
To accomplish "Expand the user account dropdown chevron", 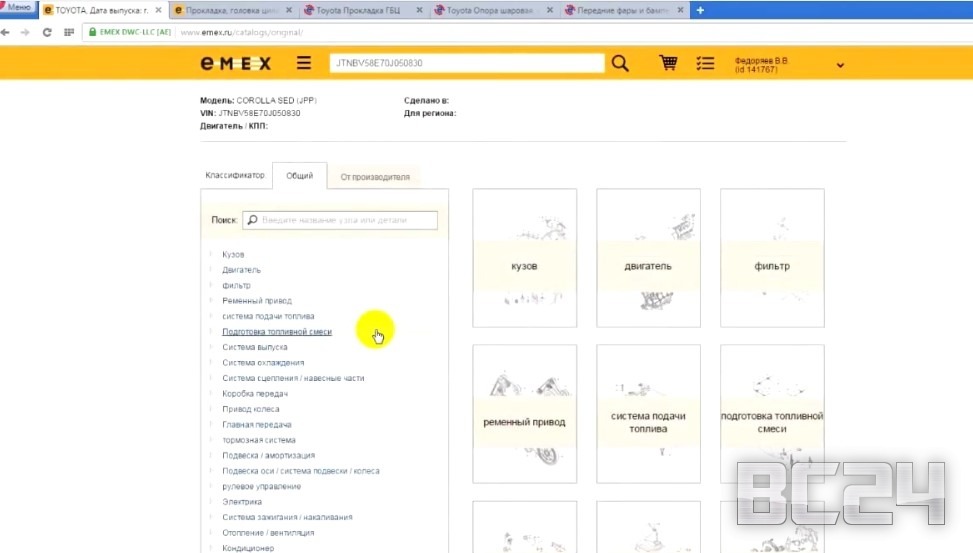I will pyautogui.click(x=840, y=66).
